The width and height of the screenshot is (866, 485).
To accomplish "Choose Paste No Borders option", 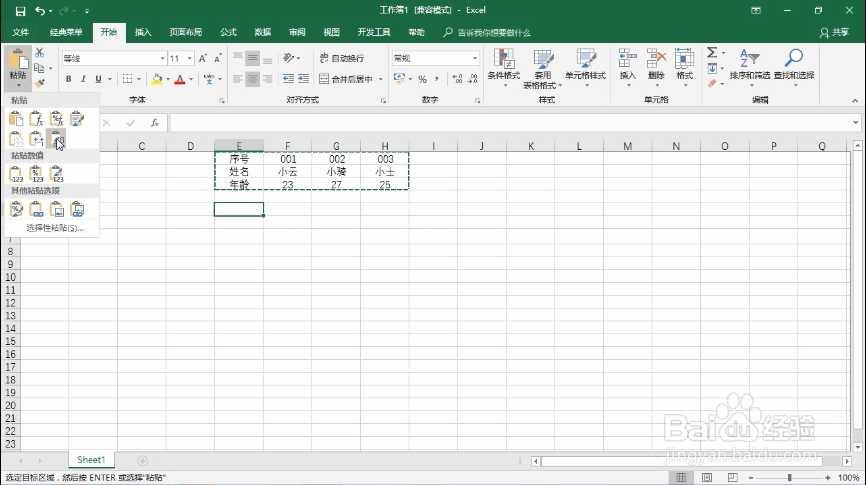I will [x=16, y=139].
